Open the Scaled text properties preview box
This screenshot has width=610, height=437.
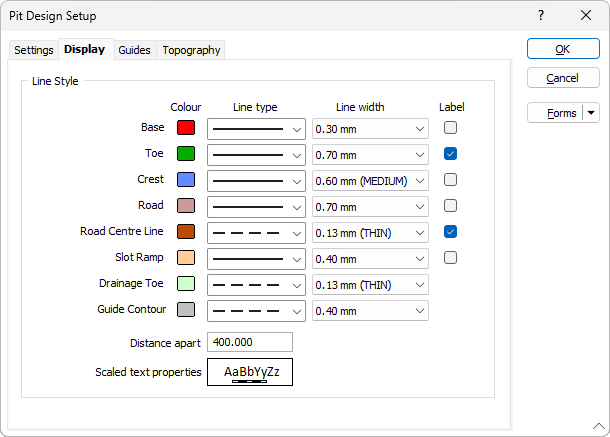pos(250,372)
